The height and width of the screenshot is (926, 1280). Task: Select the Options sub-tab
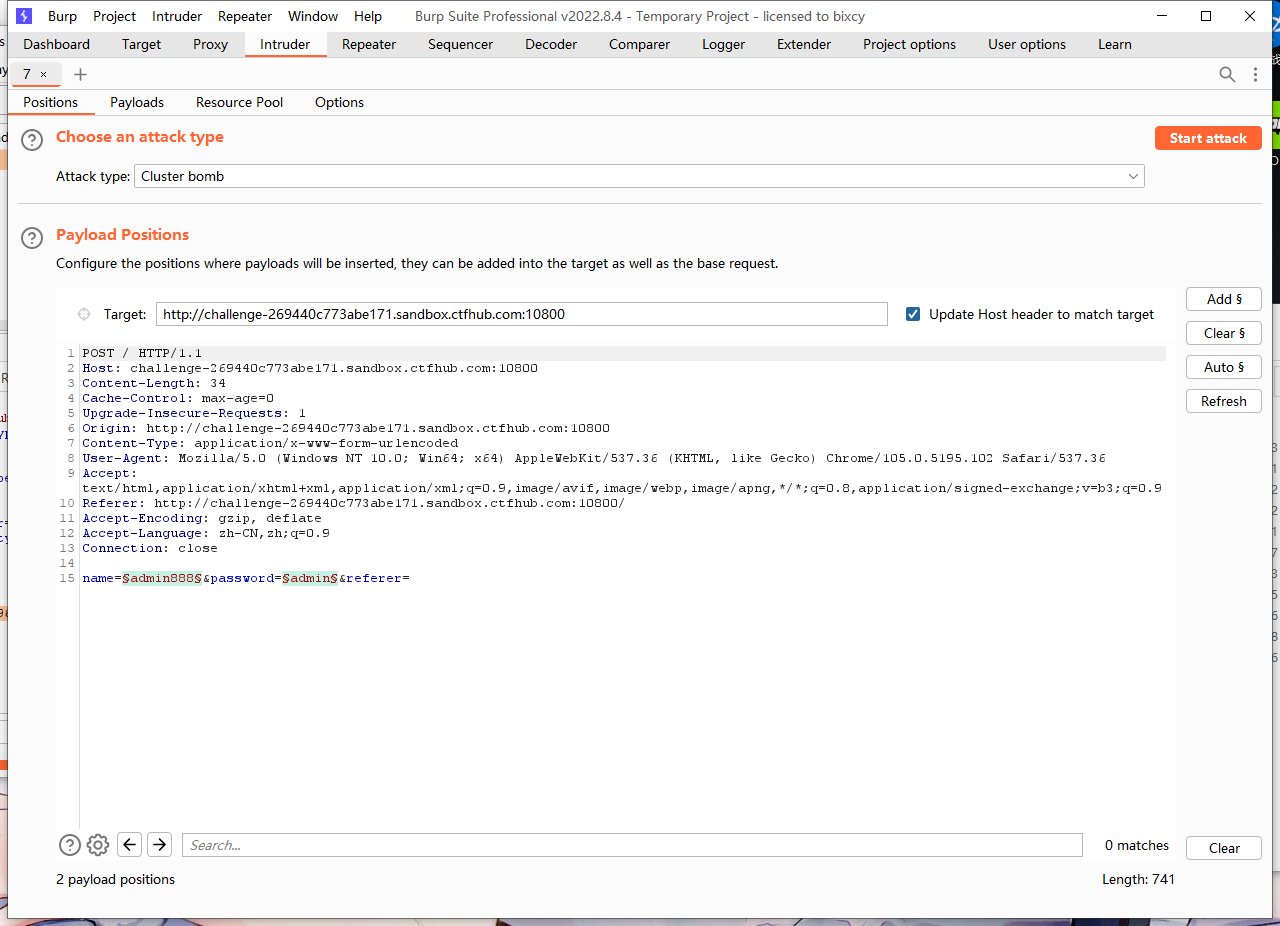pyautogui.click(x=339, y=102)
